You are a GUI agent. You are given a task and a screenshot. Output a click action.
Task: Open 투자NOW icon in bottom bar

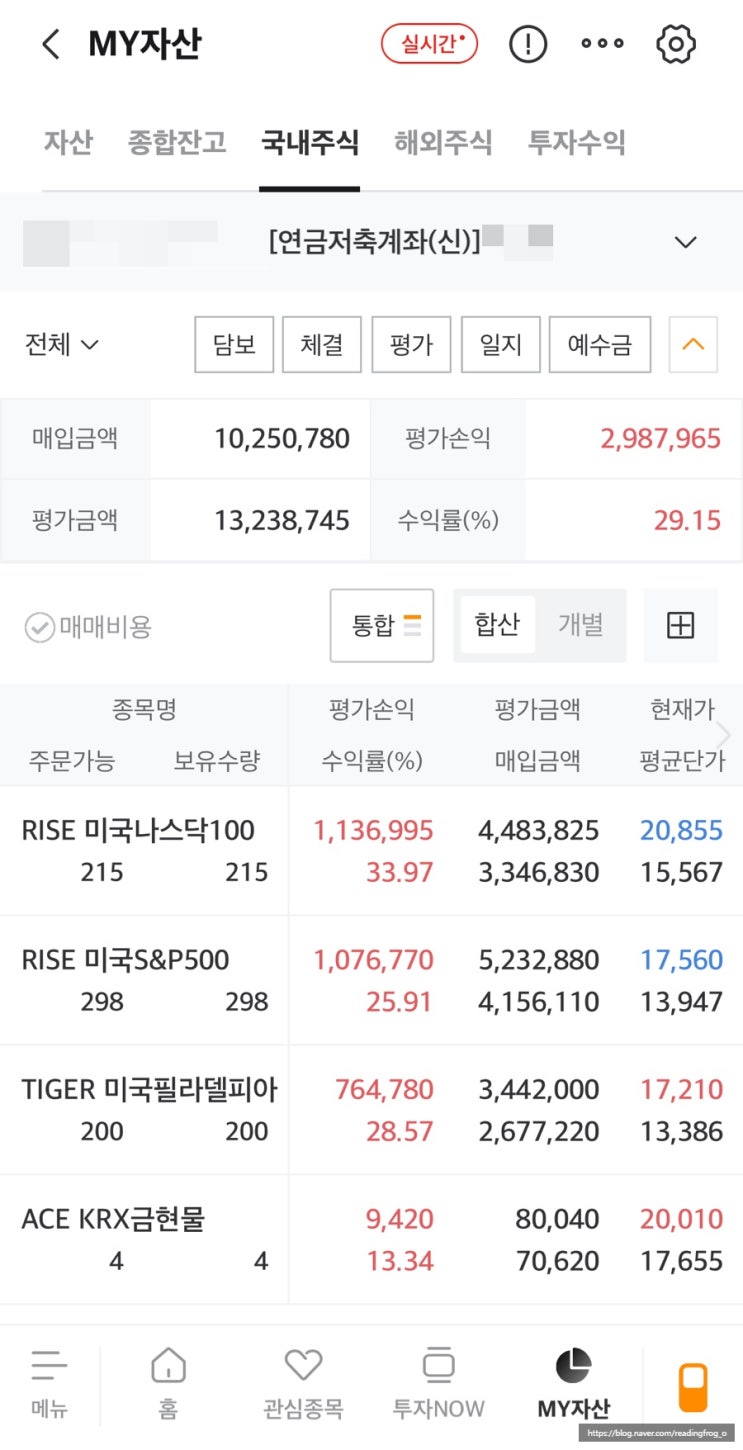pyautogui.click(x=438, y=1381)
